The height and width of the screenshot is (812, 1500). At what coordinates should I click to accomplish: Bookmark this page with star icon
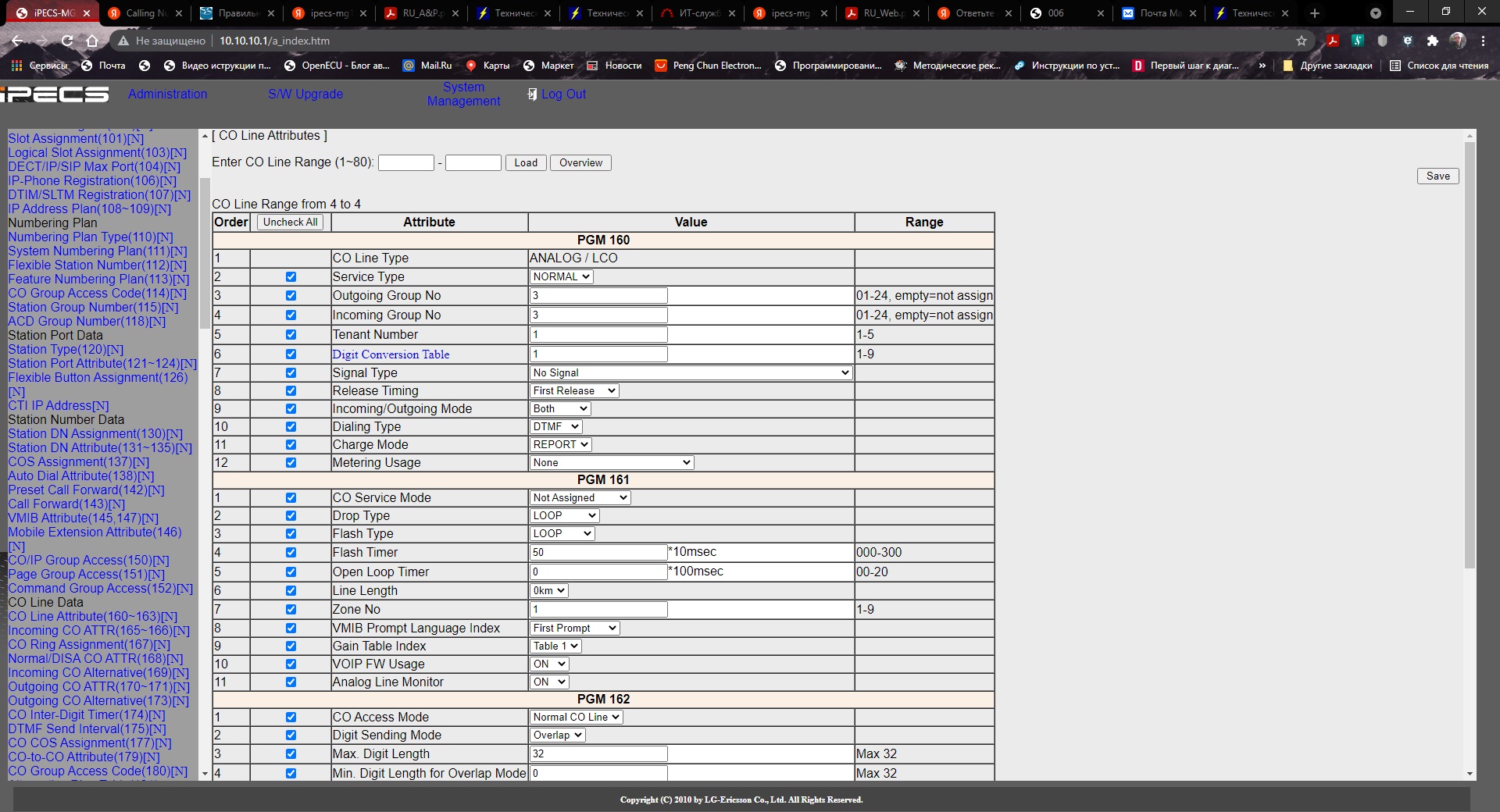click(x=1301, y=41)
